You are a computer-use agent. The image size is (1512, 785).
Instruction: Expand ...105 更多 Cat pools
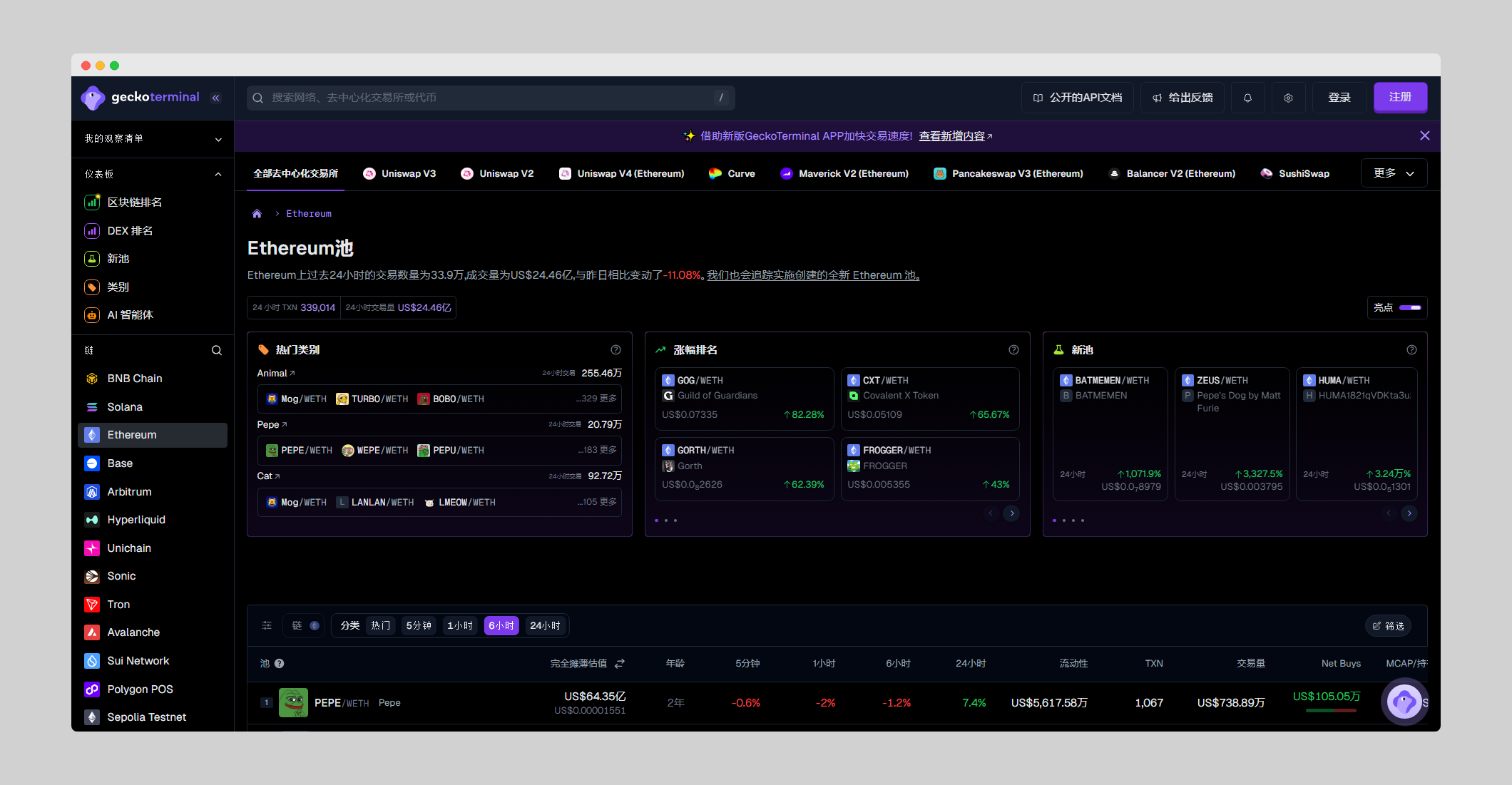point(597,502)
